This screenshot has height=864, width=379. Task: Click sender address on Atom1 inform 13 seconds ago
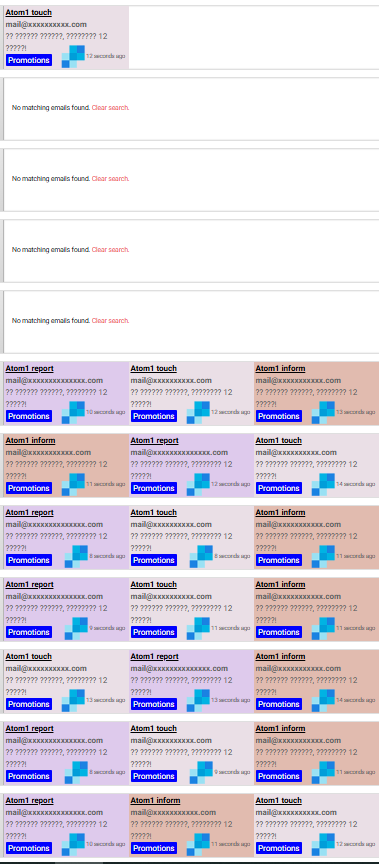[298, 380]
